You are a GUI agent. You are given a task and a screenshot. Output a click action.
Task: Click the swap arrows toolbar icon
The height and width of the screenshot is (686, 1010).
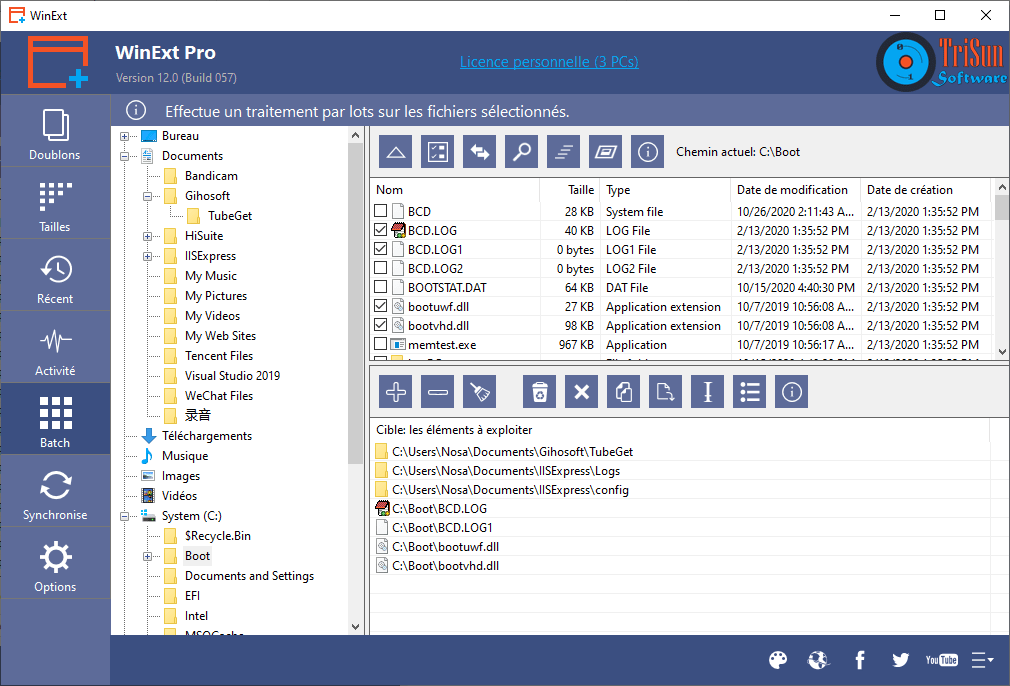click(479, 152)
